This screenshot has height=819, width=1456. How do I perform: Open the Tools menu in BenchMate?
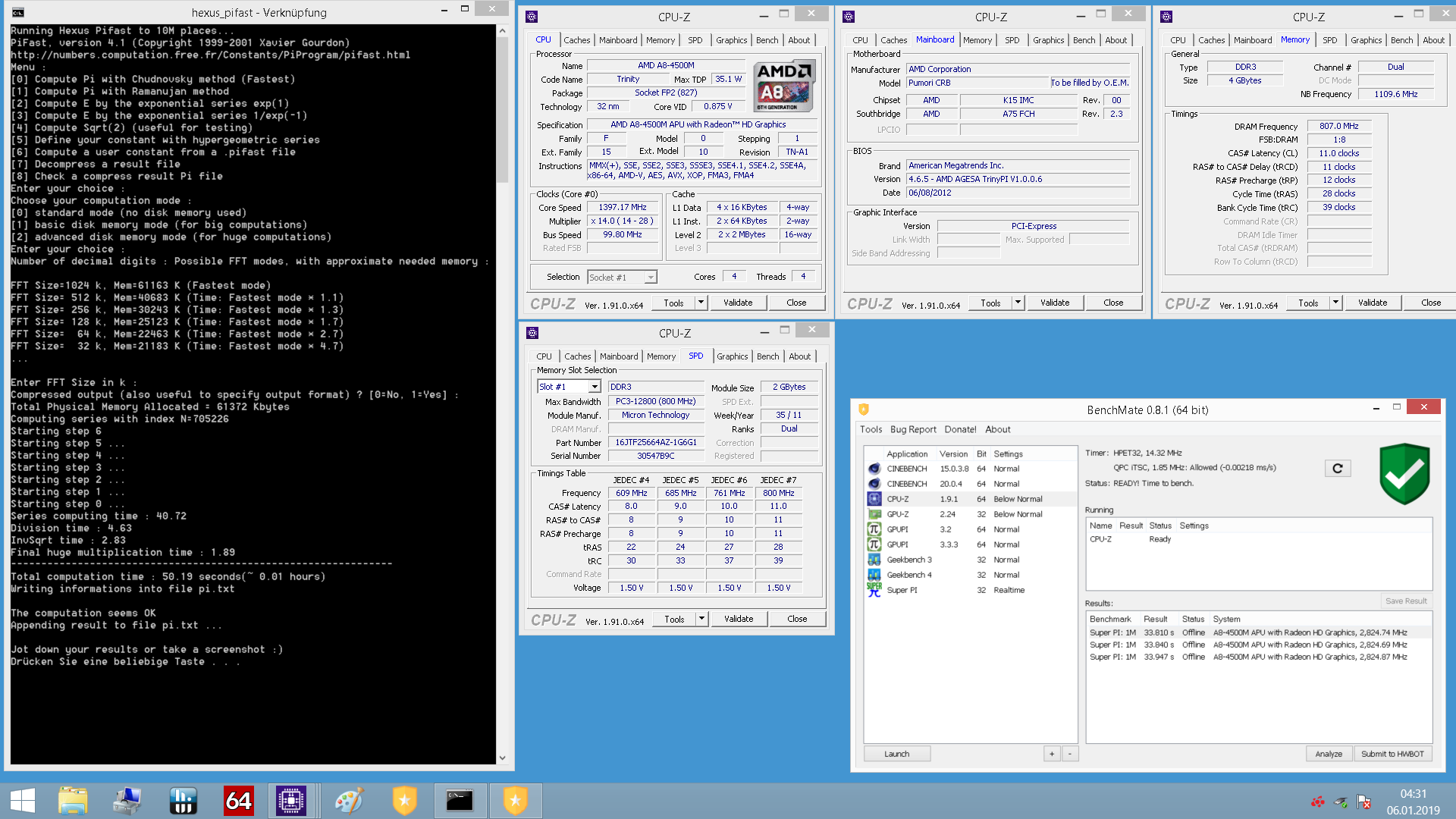[x=871, y=429]
